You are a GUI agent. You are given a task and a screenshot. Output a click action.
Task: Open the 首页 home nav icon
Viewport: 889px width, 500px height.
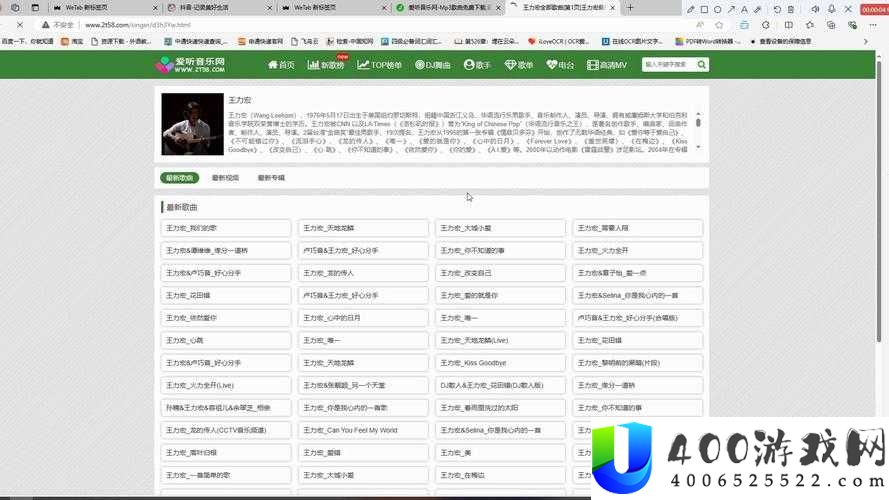point(273,65)
